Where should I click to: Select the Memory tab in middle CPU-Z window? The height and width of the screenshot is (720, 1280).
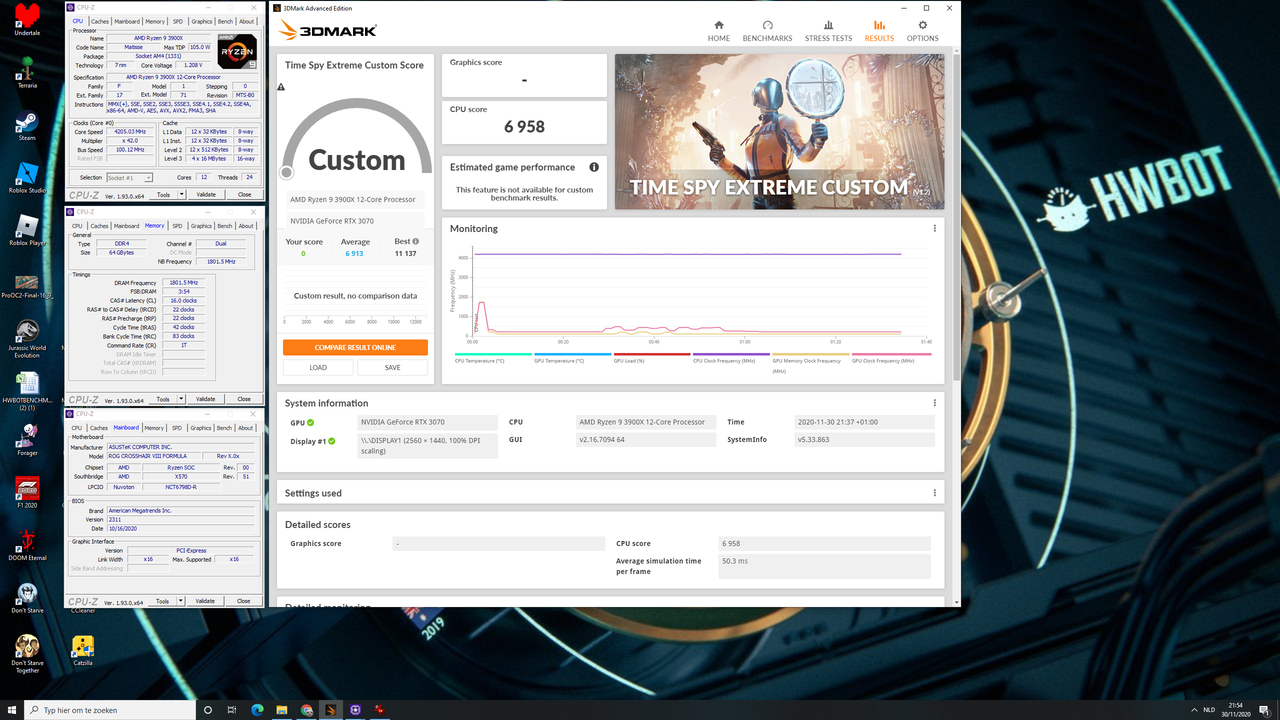click(x=154, y=226)
